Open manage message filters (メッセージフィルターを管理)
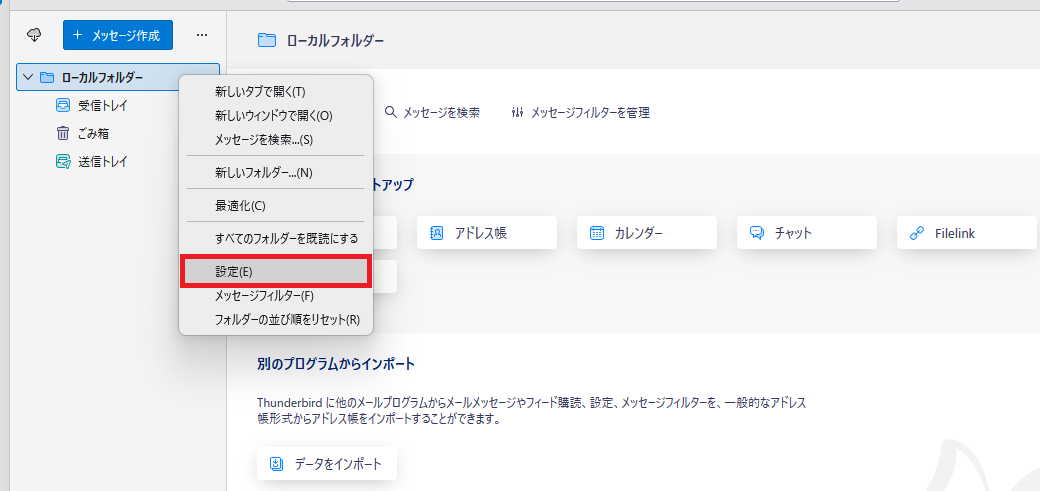 (x=580, y=113)
